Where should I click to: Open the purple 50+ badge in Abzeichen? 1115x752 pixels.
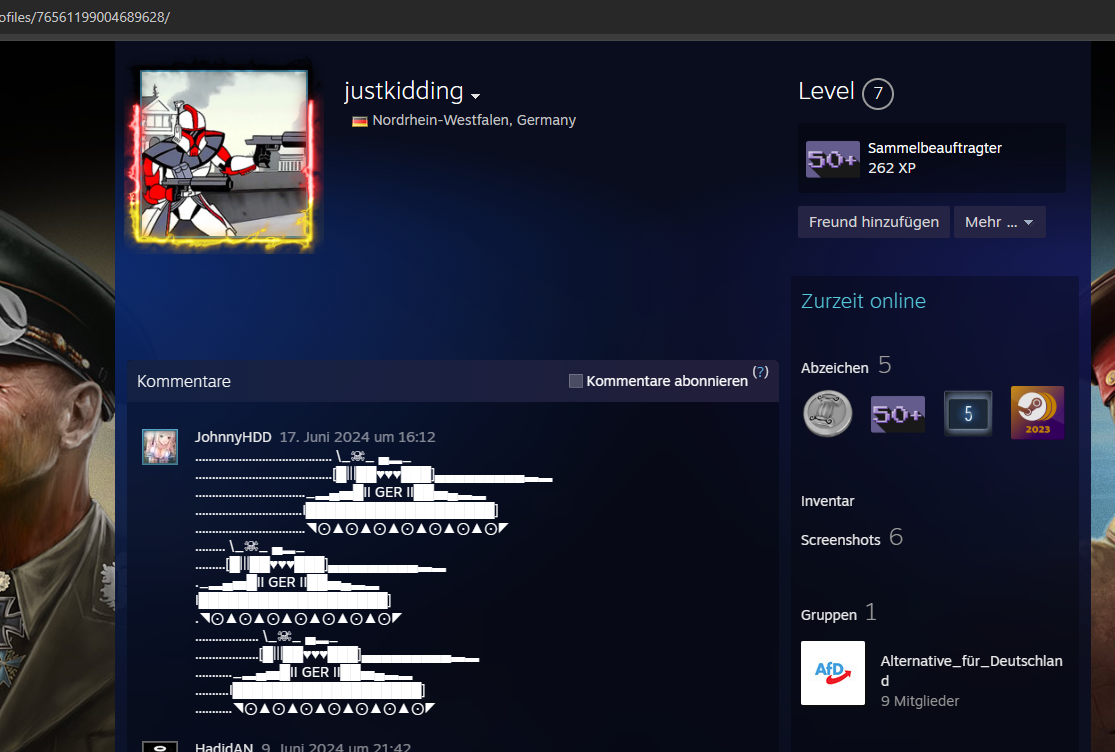[897, 413]
